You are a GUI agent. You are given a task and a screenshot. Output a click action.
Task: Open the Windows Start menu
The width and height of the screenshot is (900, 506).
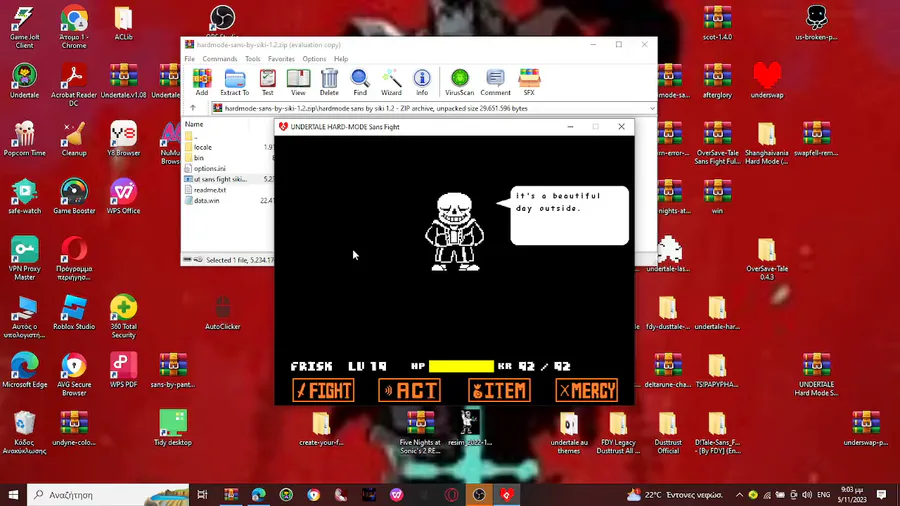click(13, 495)
